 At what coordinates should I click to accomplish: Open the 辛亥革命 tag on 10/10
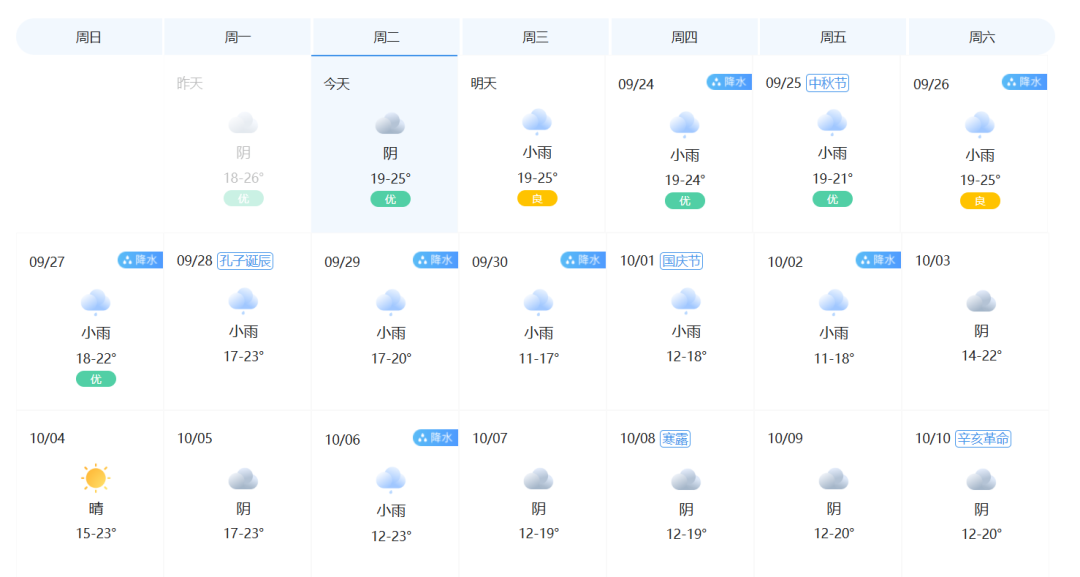point(983,439)
